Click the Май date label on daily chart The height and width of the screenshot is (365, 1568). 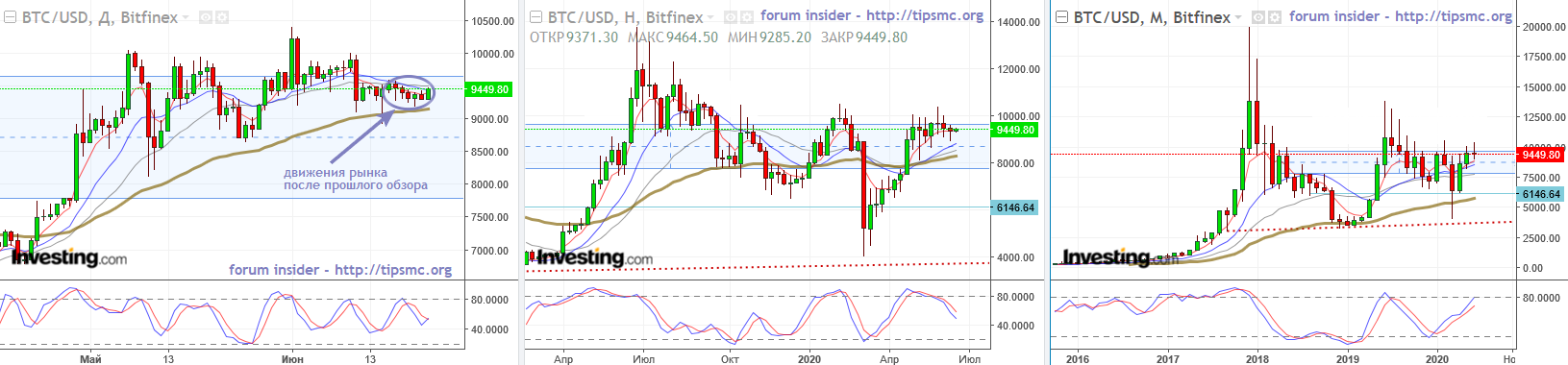tap(91, 359)
